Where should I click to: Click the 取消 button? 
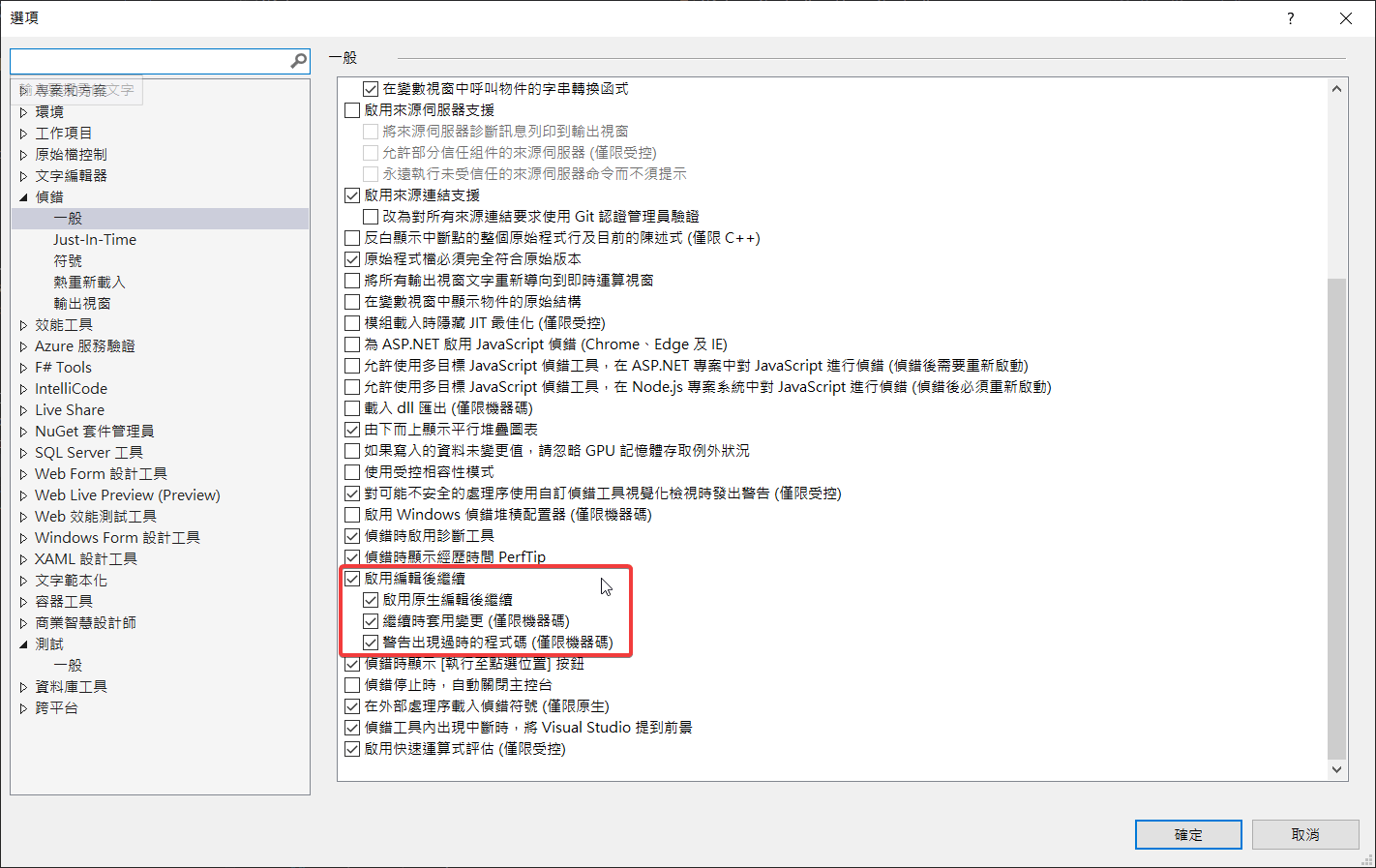pos(1304,834)
